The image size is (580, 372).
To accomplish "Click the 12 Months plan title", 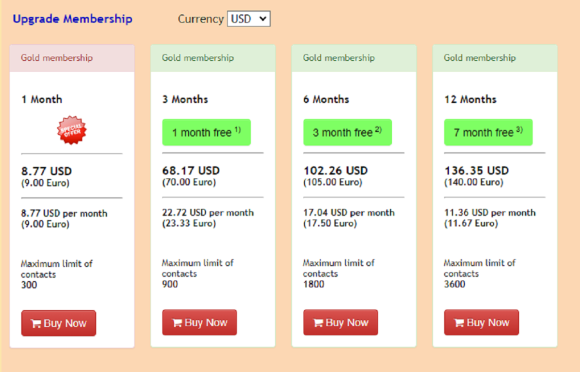I will pyautogui.click(x=470, y=99).
